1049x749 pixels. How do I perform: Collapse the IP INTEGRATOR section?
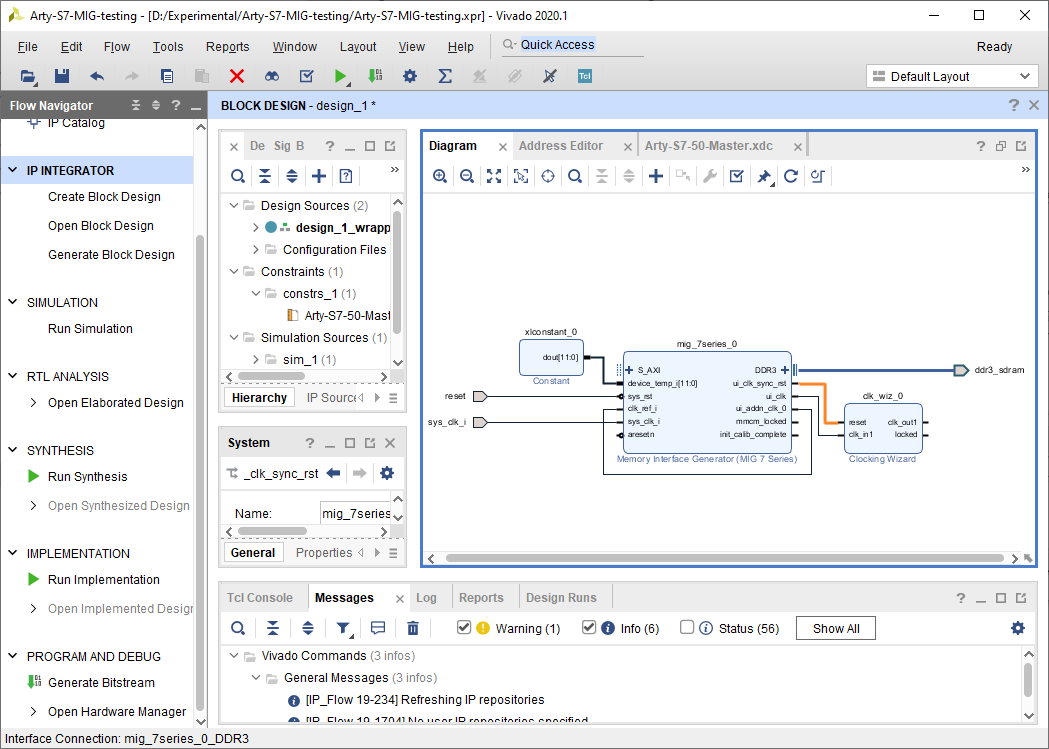(13, 171)
